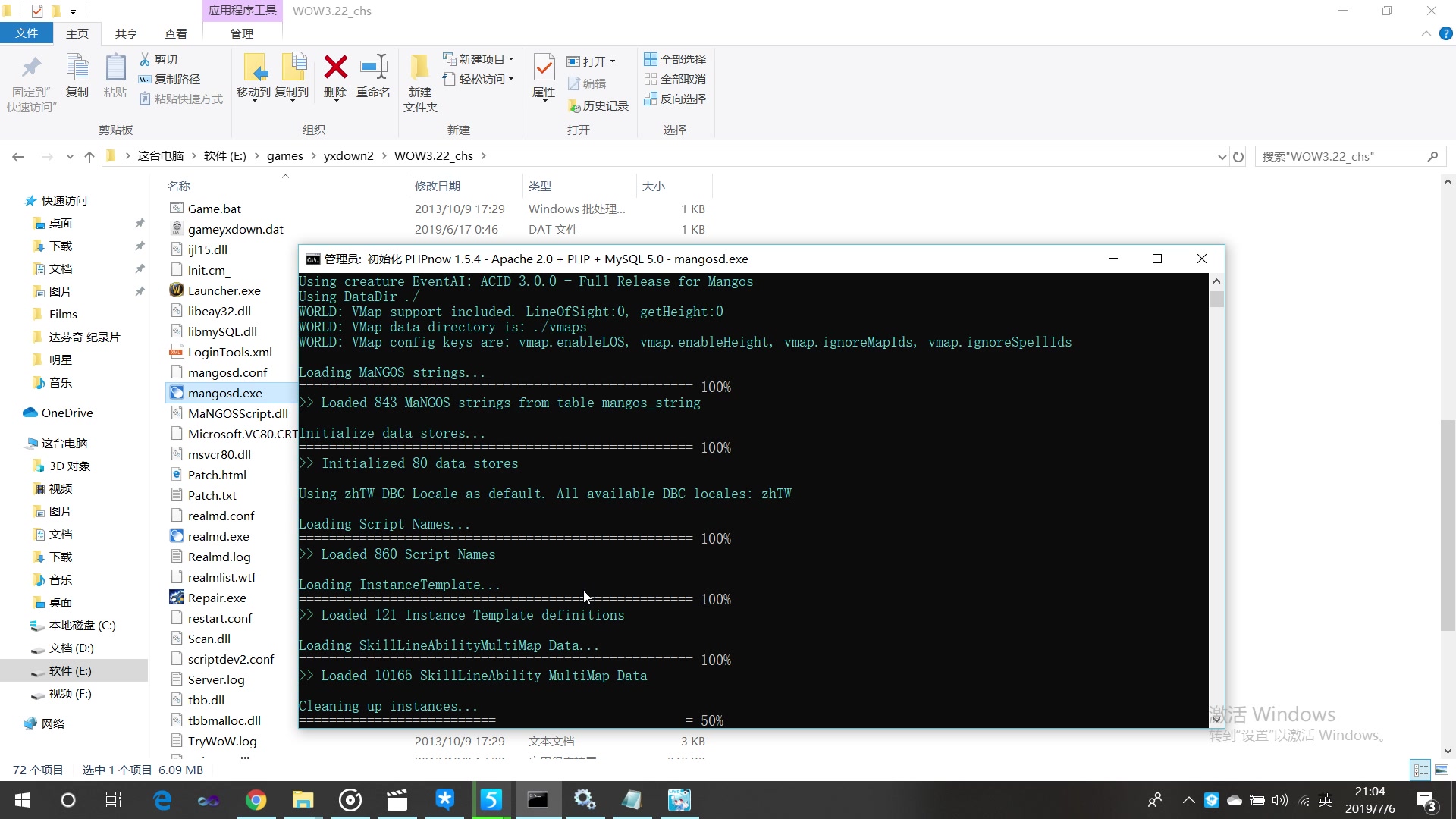Click the Rename (重命名) icon
This screenshot has width=1456, height=819.
(x=374, y=67)
